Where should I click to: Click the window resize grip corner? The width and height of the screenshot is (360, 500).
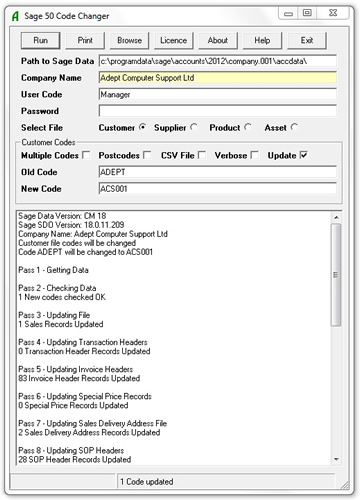click(345, 485)
